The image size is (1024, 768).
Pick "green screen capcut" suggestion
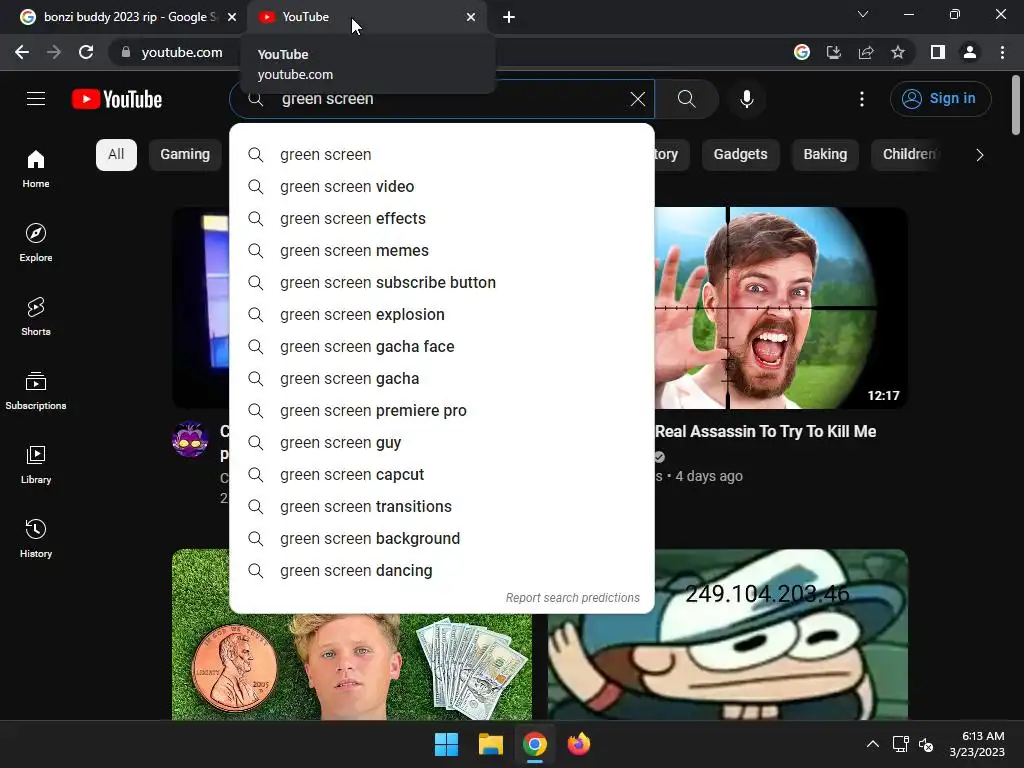(x=441, y=475)
